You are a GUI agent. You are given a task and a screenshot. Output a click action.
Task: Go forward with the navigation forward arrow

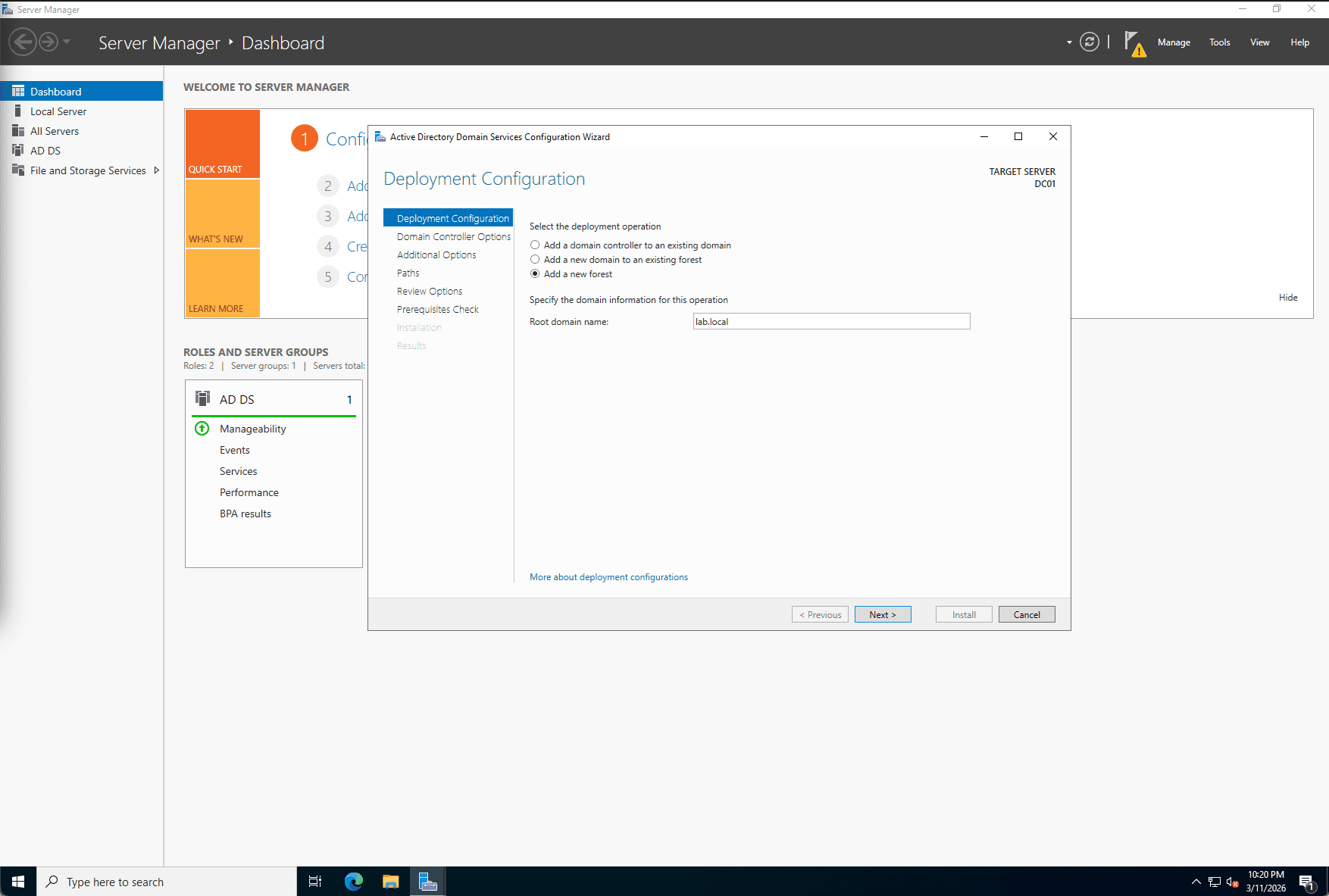click(x=48, y=42)
